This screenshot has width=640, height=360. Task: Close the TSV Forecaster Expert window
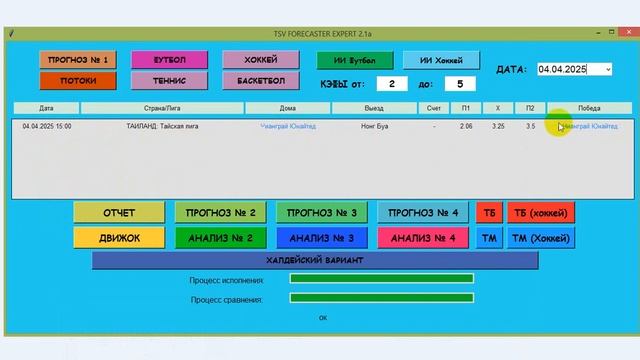[629, 32]
